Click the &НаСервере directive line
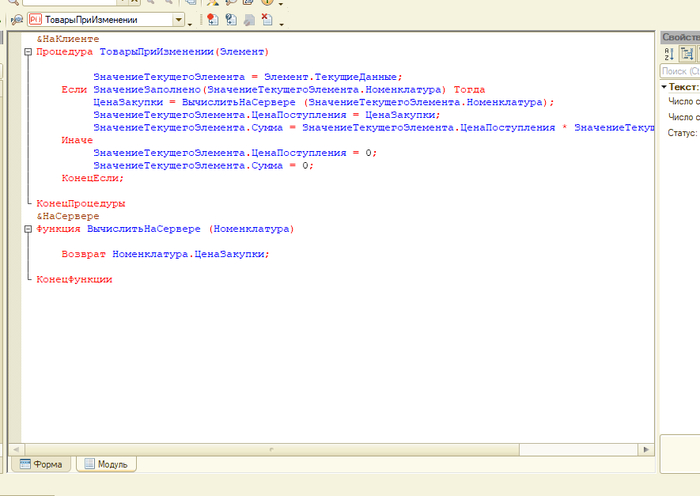The width and height of the screenshot is (700, 496). tap(68, 216)
